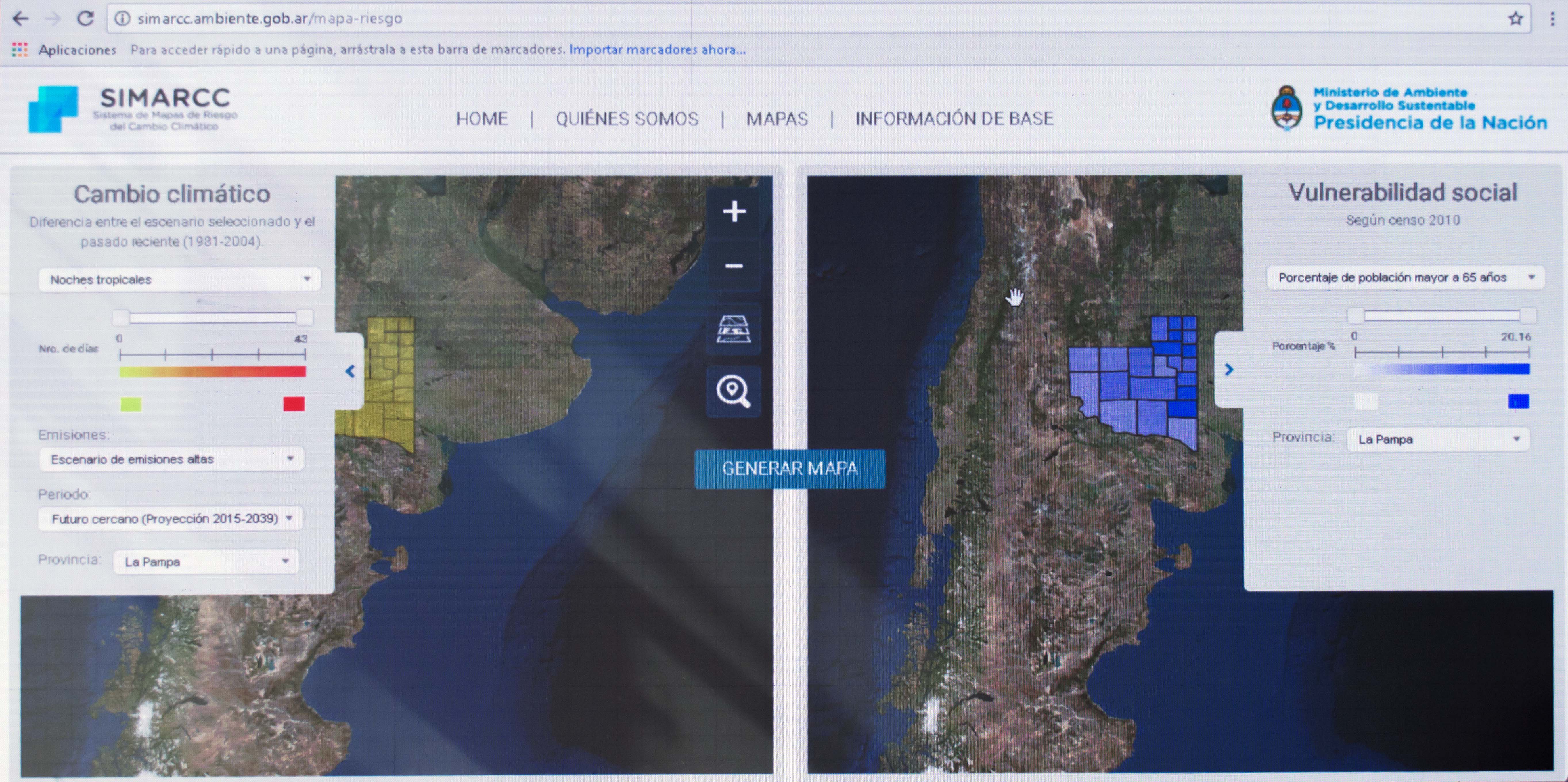This screenshot has height=782, width=1568.
Task: Click the Aplicaciones bookmarks bar label
Action: point(77,50)
